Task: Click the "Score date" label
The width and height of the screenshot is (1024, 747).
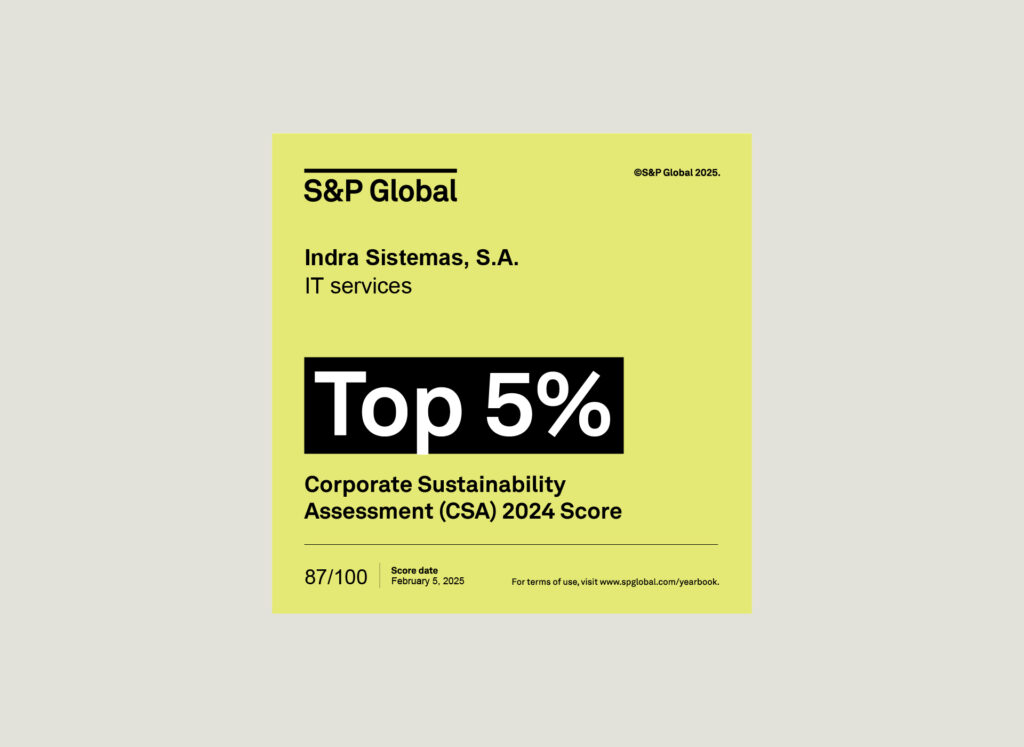Action: tap(414, 570)
